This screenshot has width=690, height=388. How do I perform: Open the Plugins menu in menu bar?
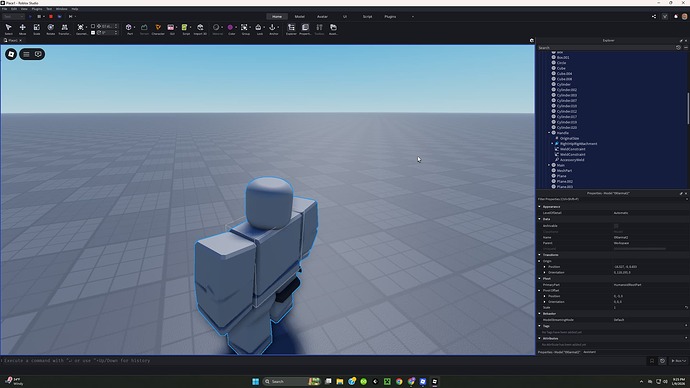(x=37, y=9)
